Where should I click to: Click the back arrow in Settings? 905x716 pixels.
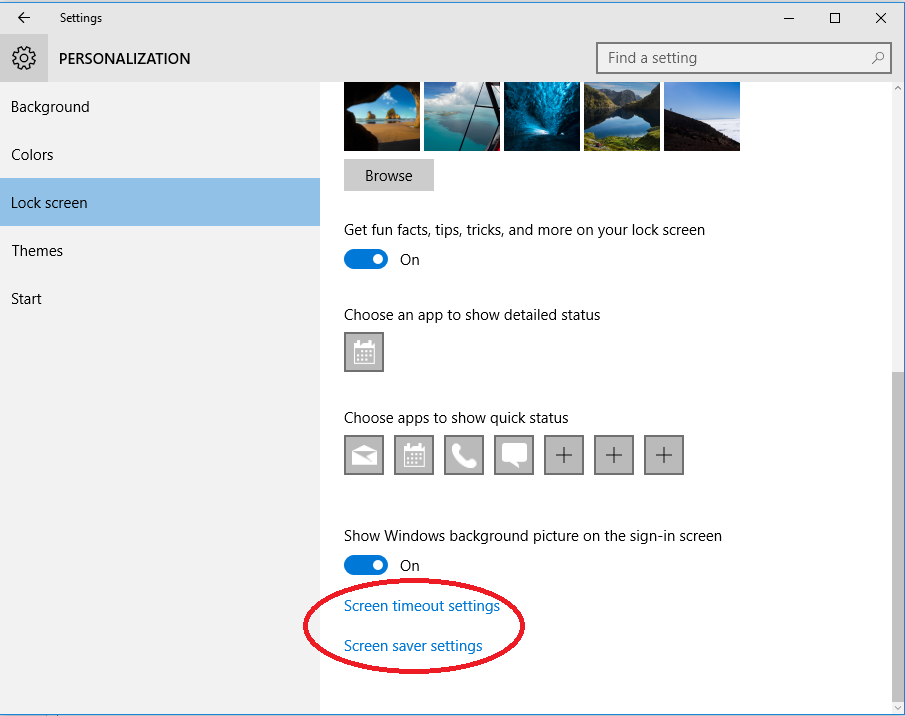point(24,18)
